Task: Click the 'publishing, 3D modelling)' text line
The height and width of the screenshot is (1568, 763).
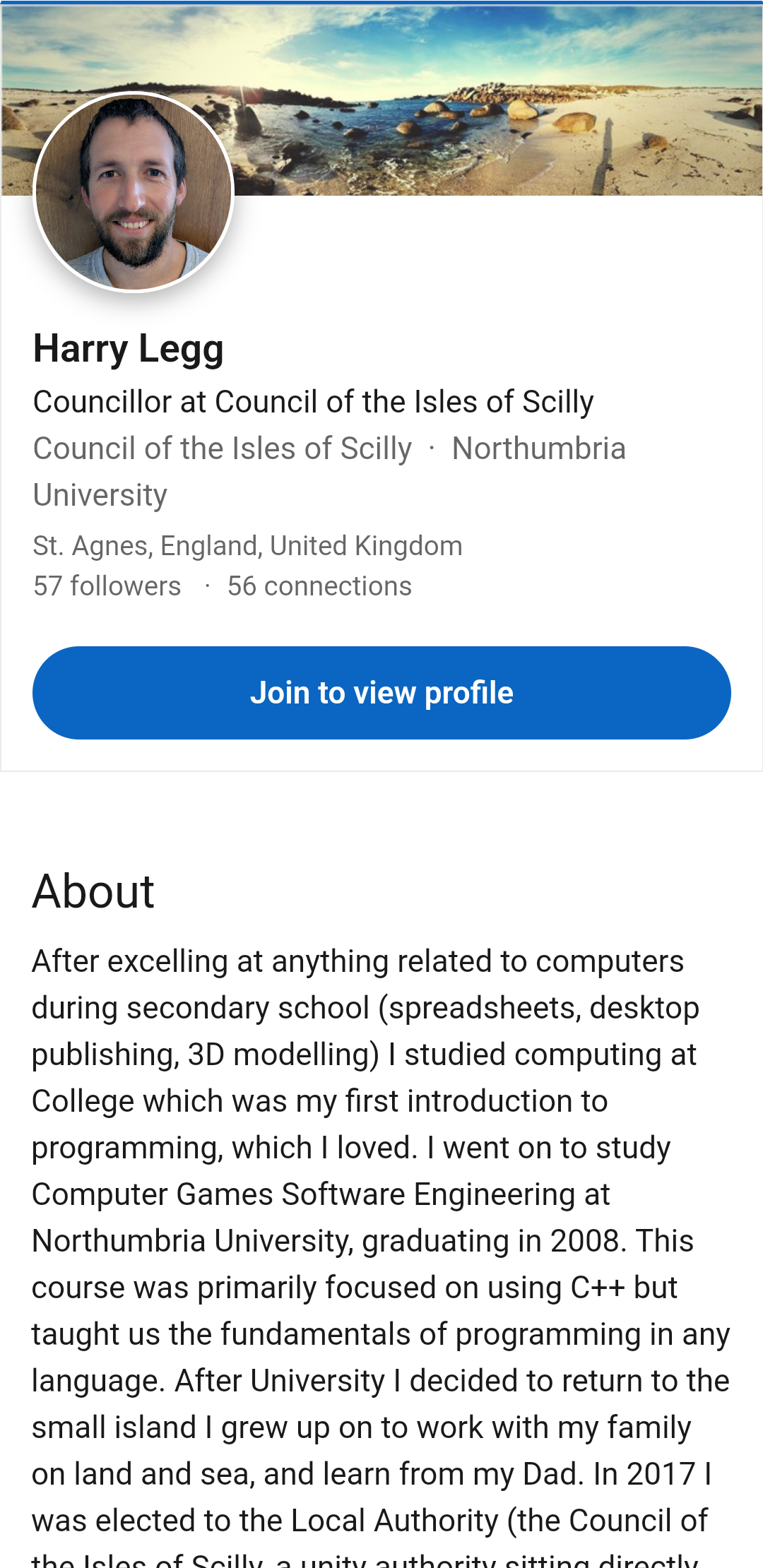Action: click(x=364, y=1055)
